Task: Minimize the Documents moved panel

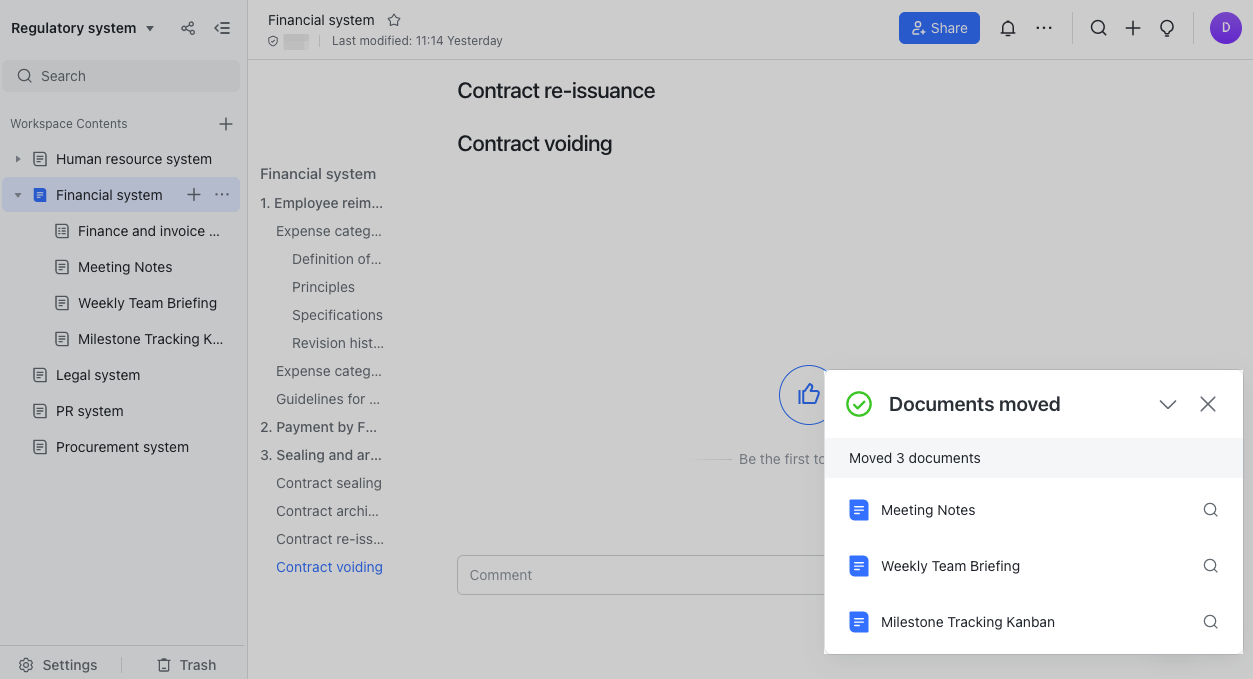Action: point(1167,404)
